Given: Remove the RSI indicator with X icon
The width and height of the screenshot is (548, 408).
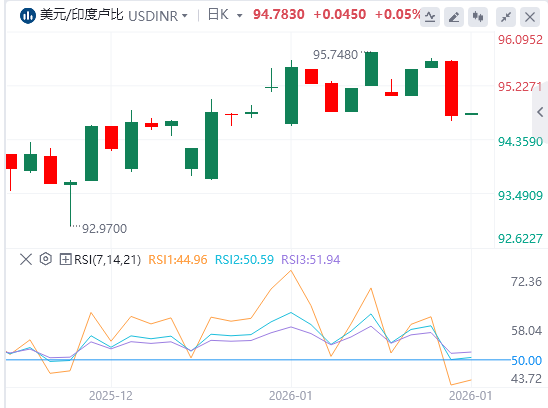Looking at the screenshot, I should [x=26, y=259].
